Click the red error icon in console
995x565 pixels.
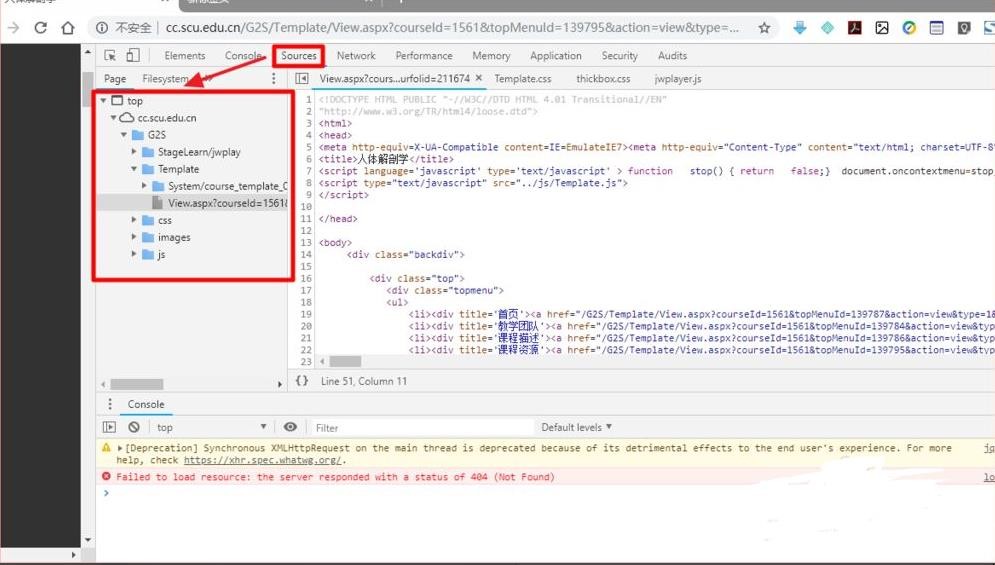pyautogui.click(x=106, y=476)
